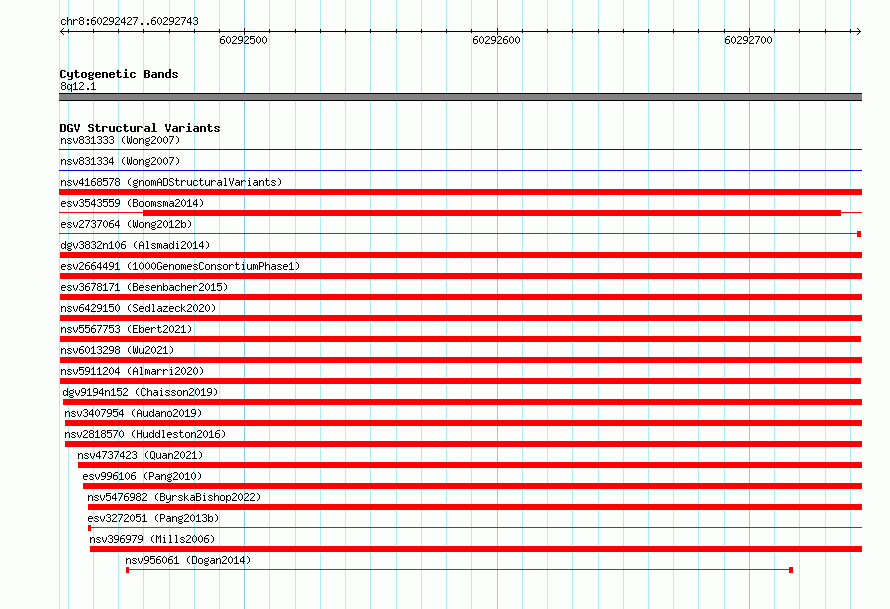The image size is (890, 609).
Task: Open nsv5567753 (Ebert2021) label
Action: tap(126, 329)
